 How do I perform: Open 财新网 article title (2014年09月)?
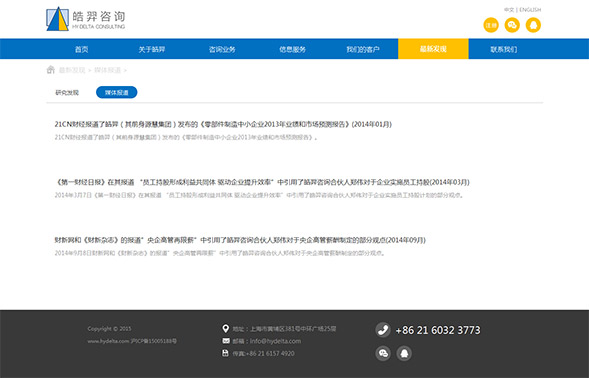[x=240, y=240]
